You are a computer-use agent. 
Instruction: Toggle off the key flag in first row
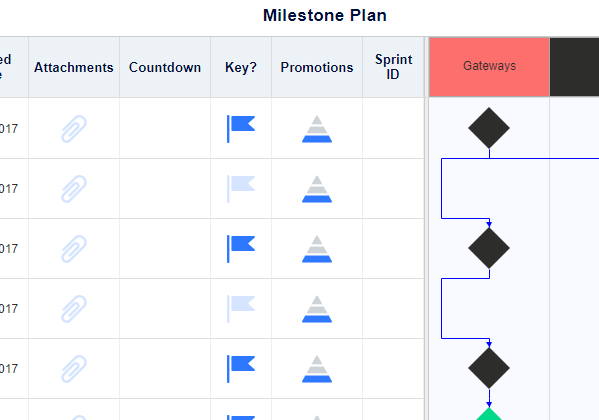click(241, 129)
